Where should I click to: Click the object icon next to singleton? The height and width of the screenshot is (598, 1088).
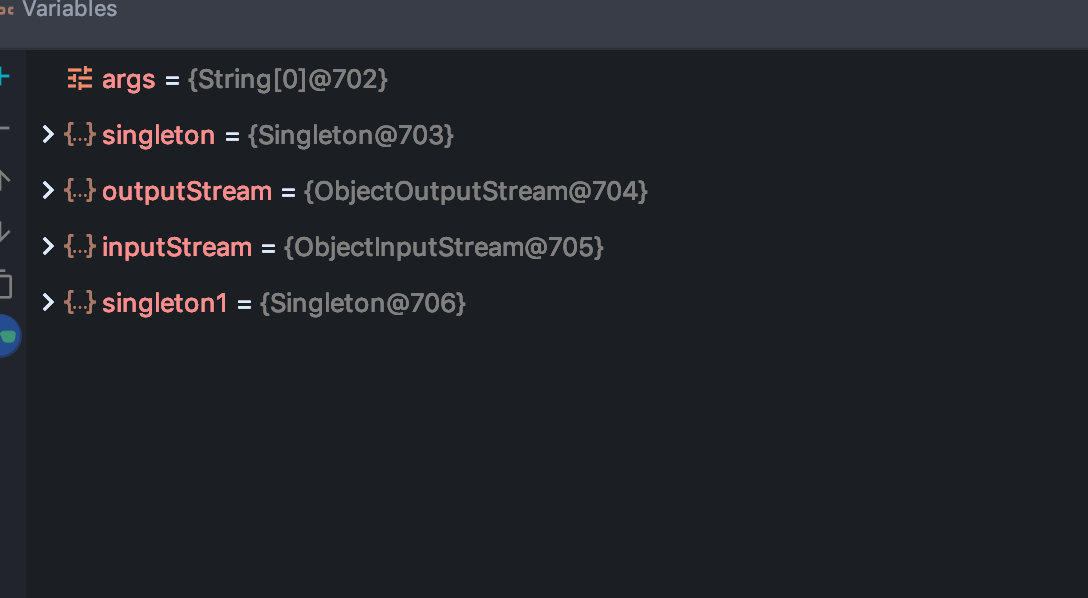(x=80, y=134)
